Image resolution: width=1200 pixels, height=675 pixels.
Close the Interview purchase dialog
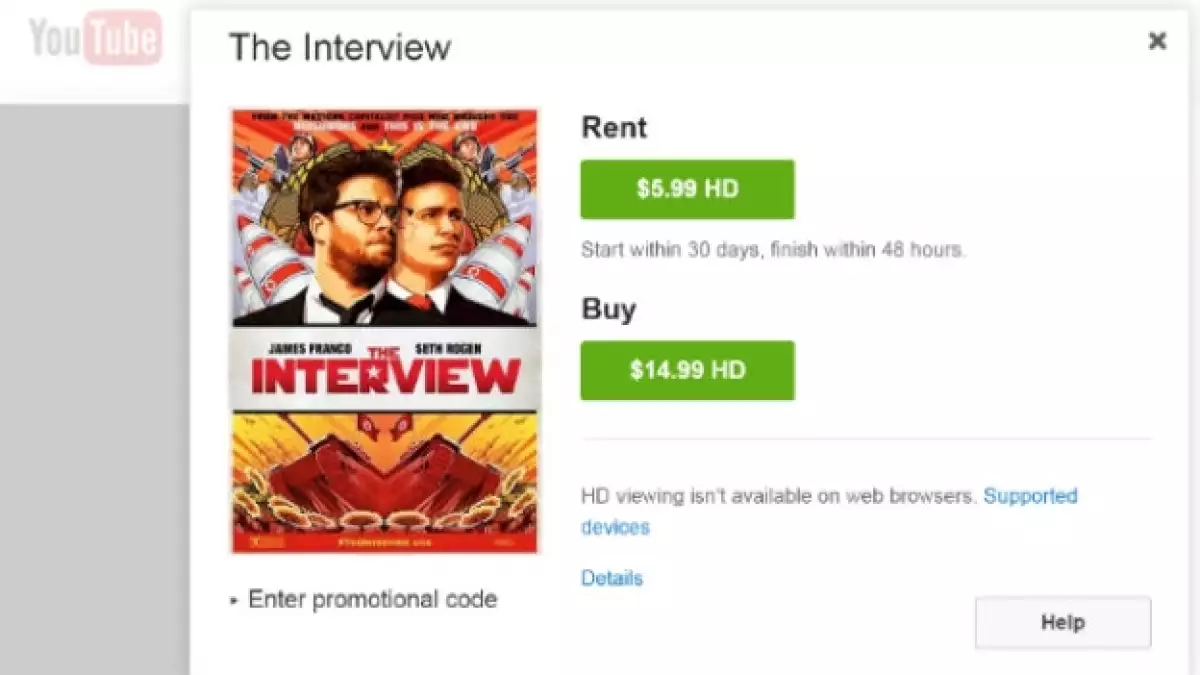(x=1157, y=41)
